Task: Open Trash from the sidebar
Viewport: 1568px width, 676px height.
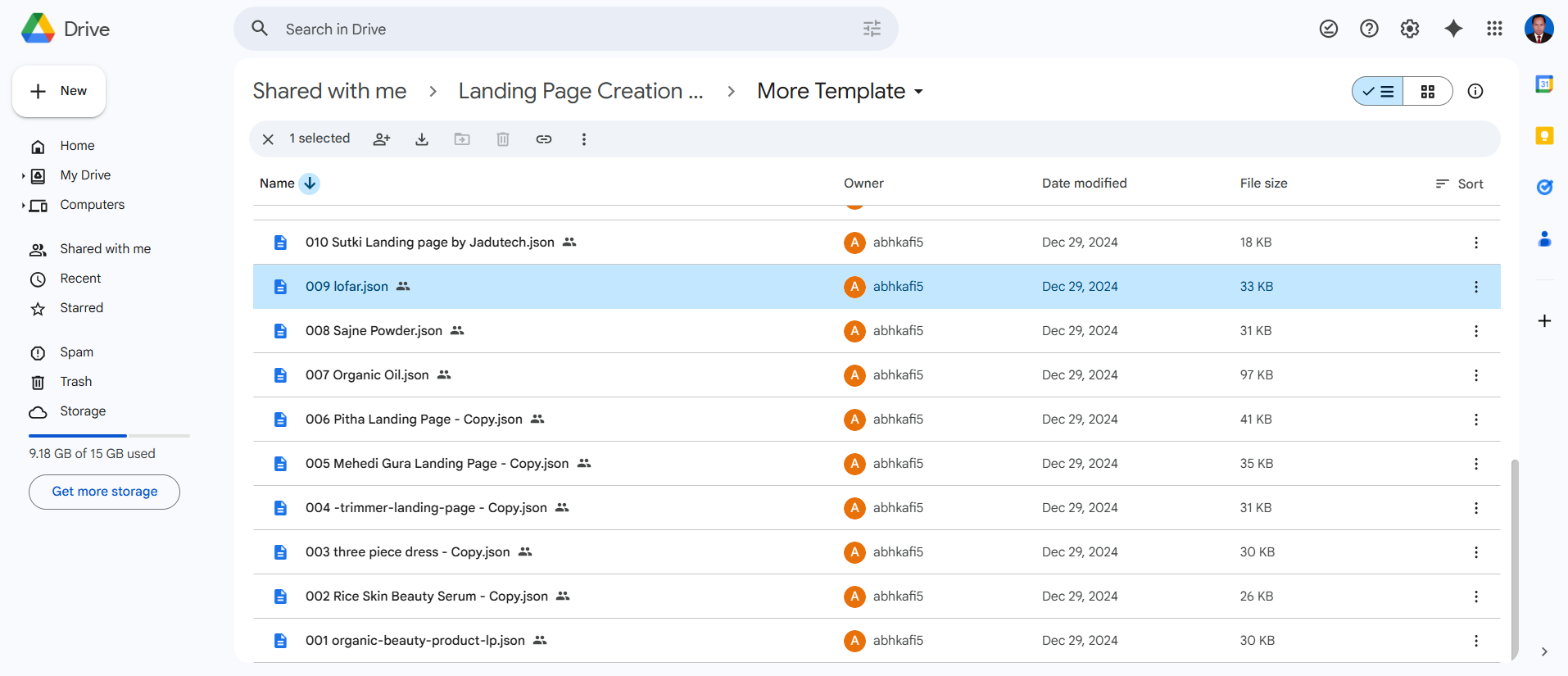Action: click(x=75, y=382)
